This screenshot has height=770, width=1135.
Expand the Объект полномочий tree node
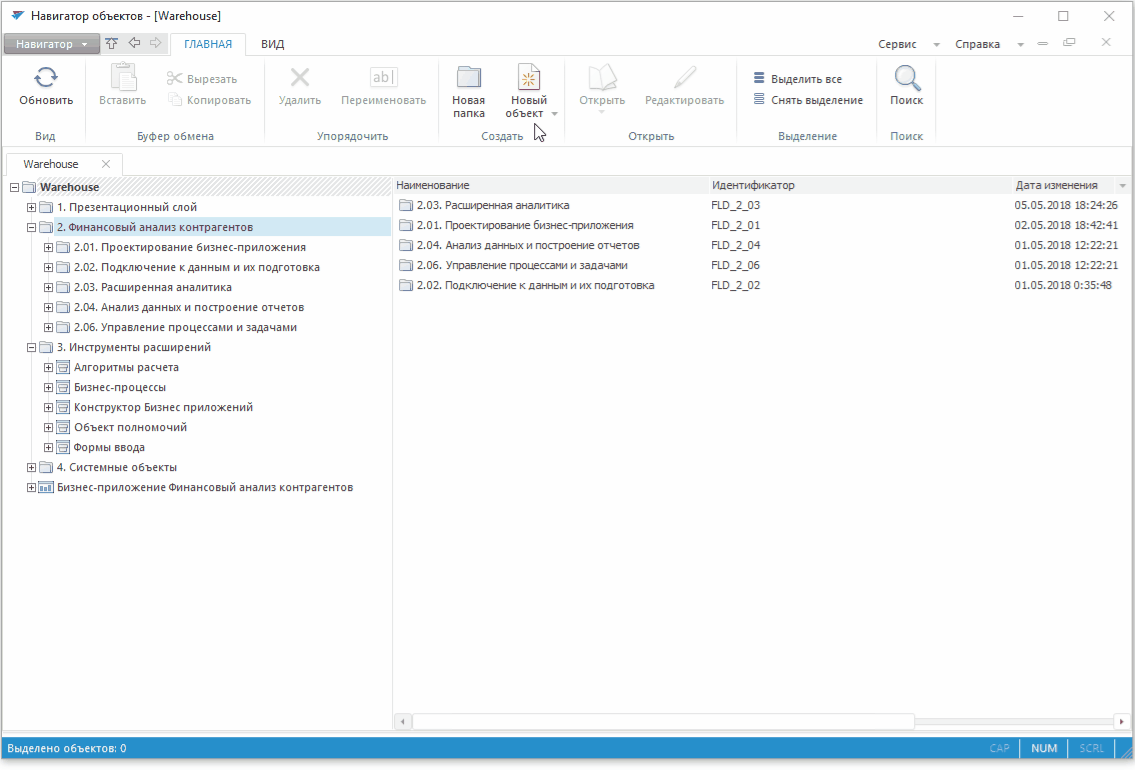(48, 428)
